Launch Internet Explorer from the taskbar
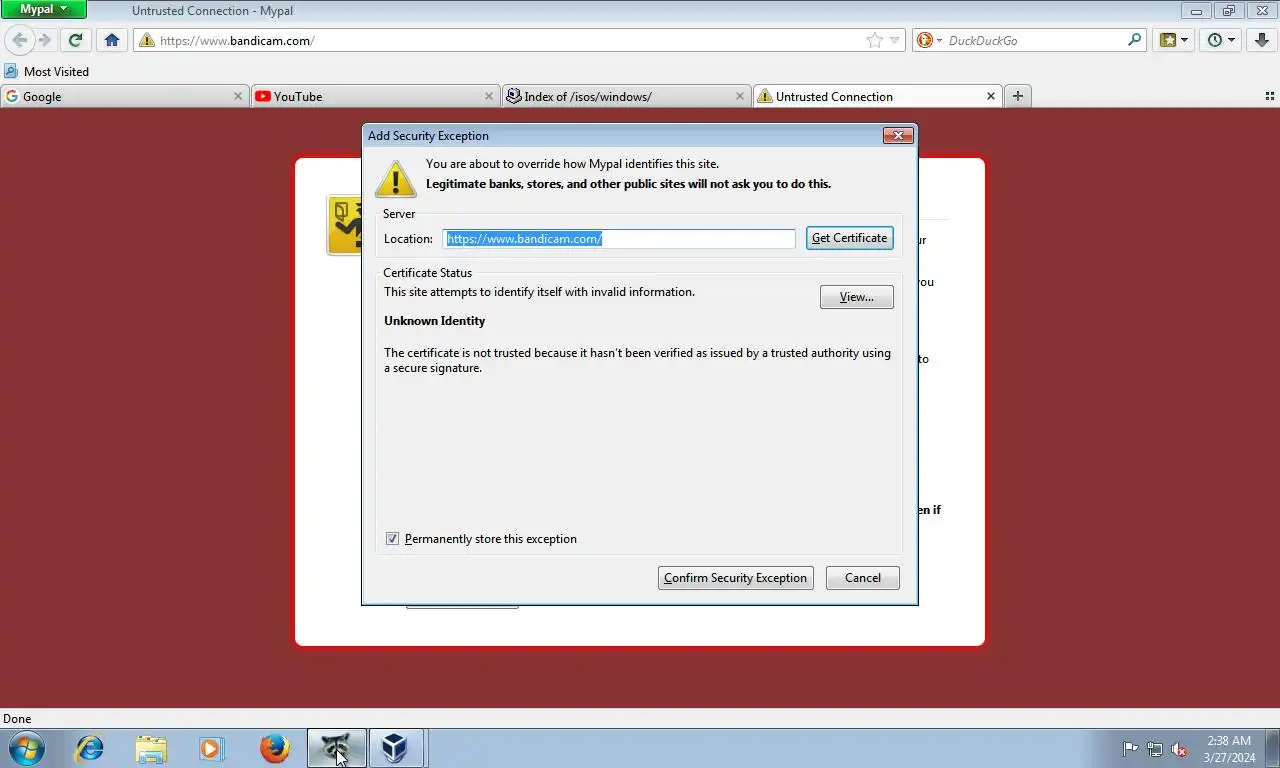The height and width of the screenshot is (768, 1280). point(90,748)
